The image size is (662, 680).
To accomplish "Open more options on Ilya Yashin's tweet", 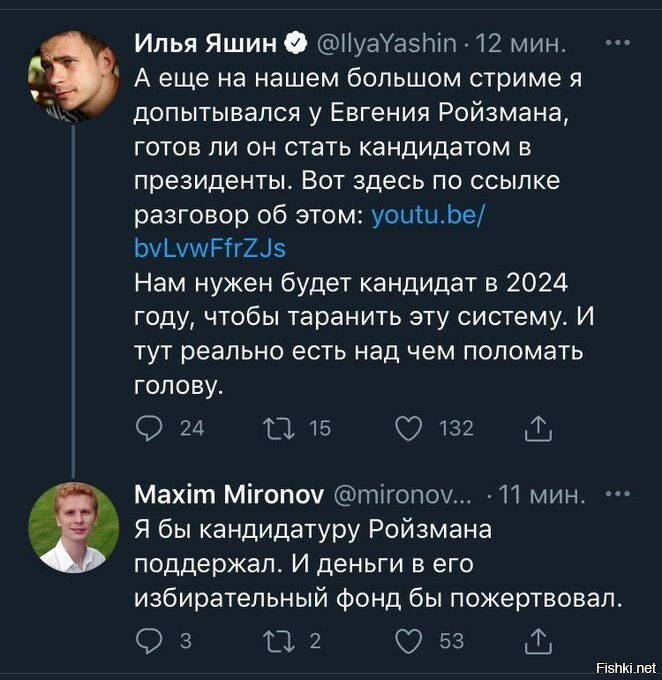I will pyautogui.click(x=618, y=42).
